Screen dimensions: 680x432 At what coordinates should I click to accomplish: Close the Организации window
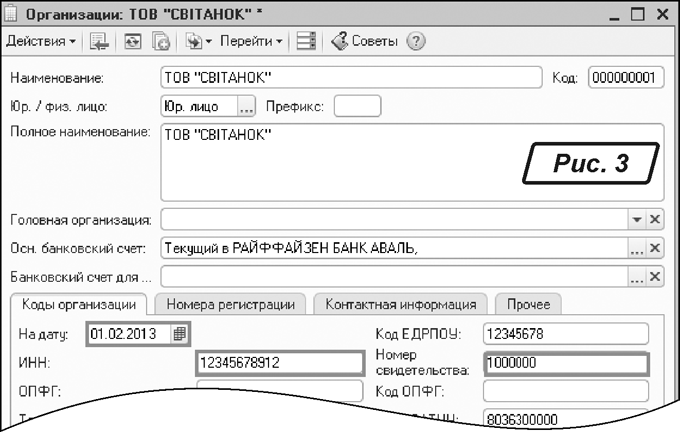click(x=663, y=14)
